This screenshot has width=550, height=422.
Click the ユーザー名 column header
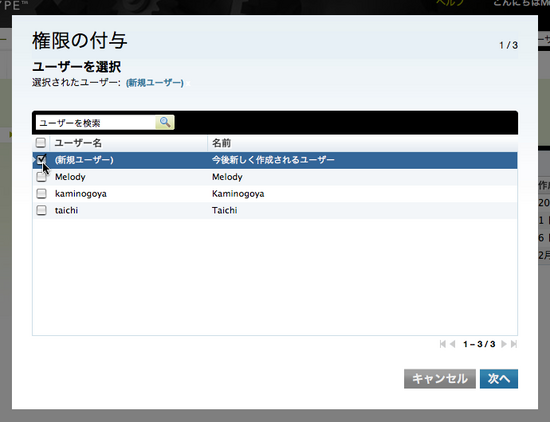(78, 143)
